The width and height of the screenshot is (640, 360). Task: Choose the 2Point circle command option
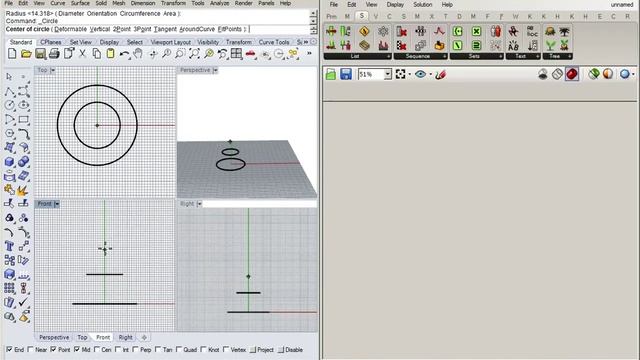click(122, 29)
